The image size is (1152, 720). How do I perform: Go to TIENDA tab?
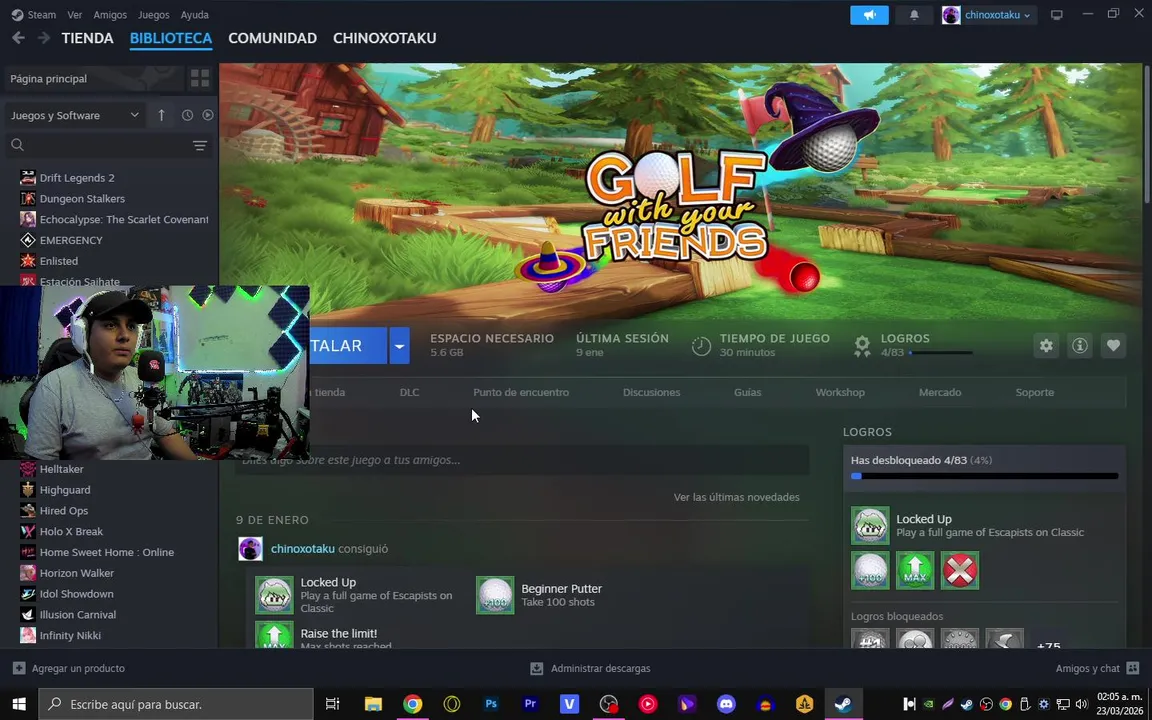(x=87, y=38)
